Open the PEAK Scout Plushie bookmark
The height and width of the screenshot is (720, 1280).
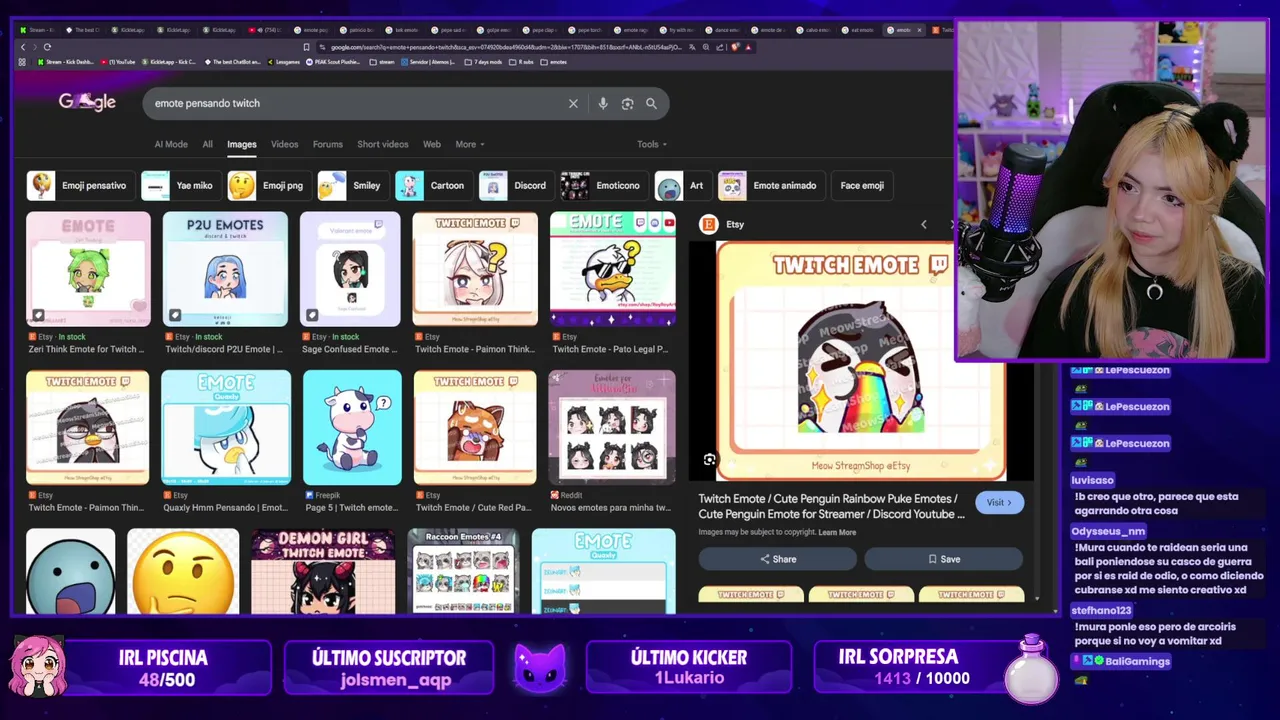click(333, 62)
